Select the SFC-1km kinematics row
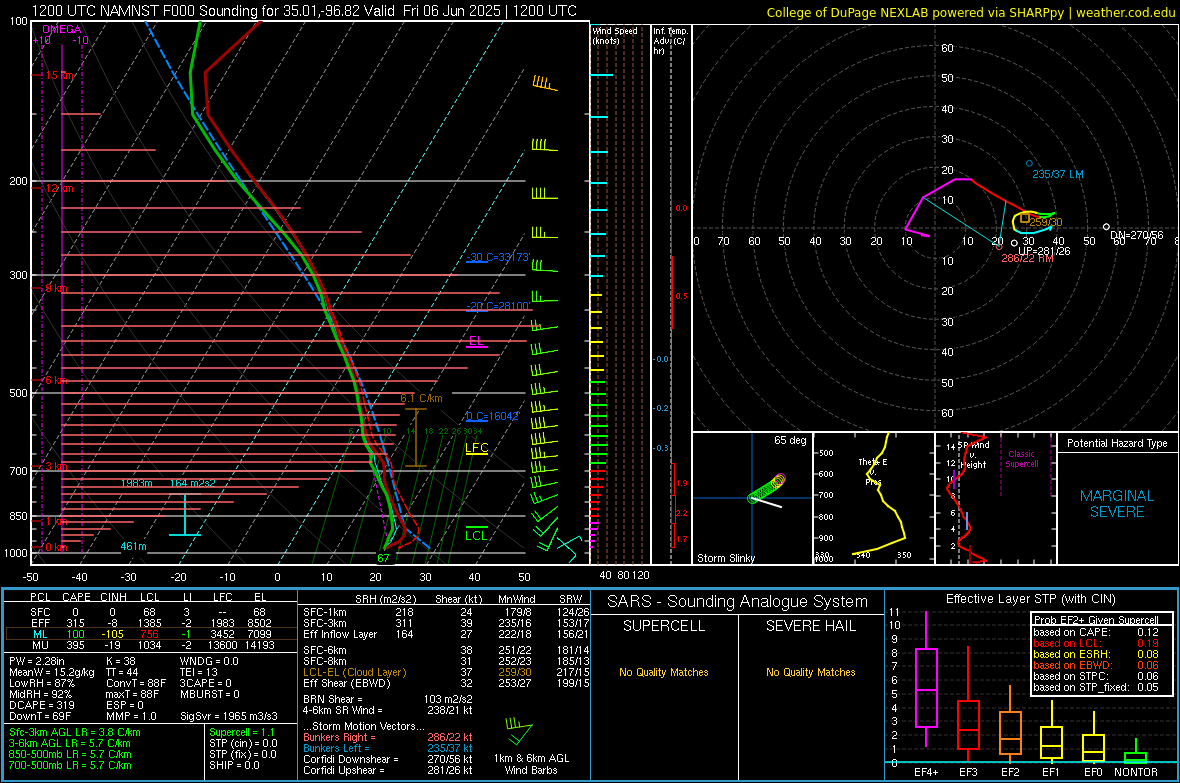Image resolution: width=1180 pixels, height=783 pixels. [x=446, y=612]
